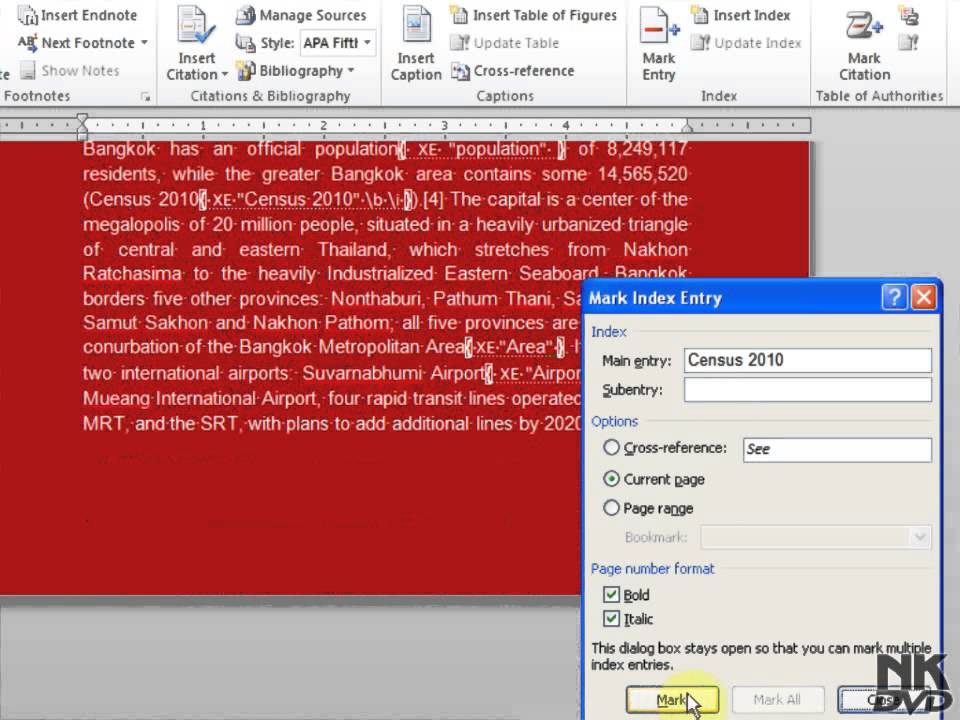Open Manage Sources
This screenshot has width=960, height=720.
pos(301,15)
